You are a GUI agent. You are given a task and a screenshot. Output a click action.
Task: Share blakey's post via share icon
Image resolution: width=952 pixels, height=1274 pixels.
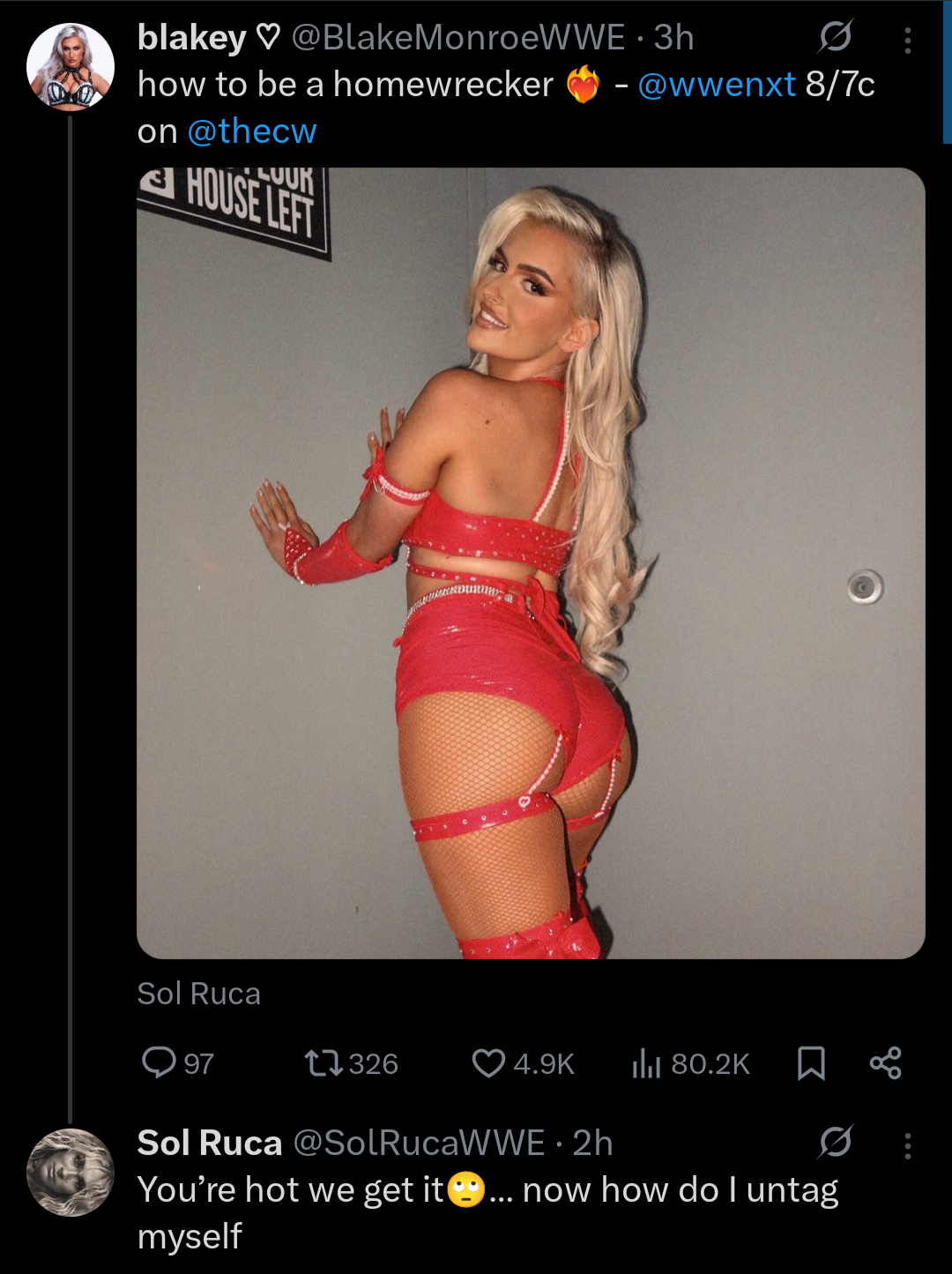885,1063
